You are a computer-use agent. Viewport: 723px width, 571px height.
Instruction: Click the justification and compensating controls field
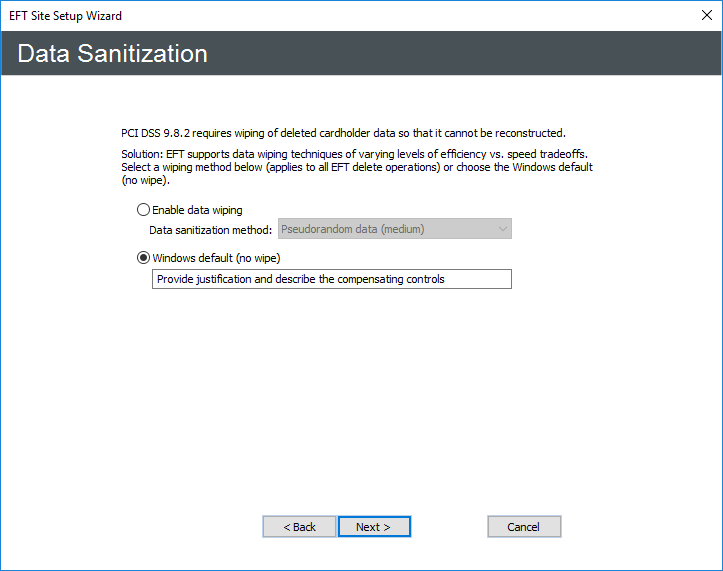click(x=331, y=279)
